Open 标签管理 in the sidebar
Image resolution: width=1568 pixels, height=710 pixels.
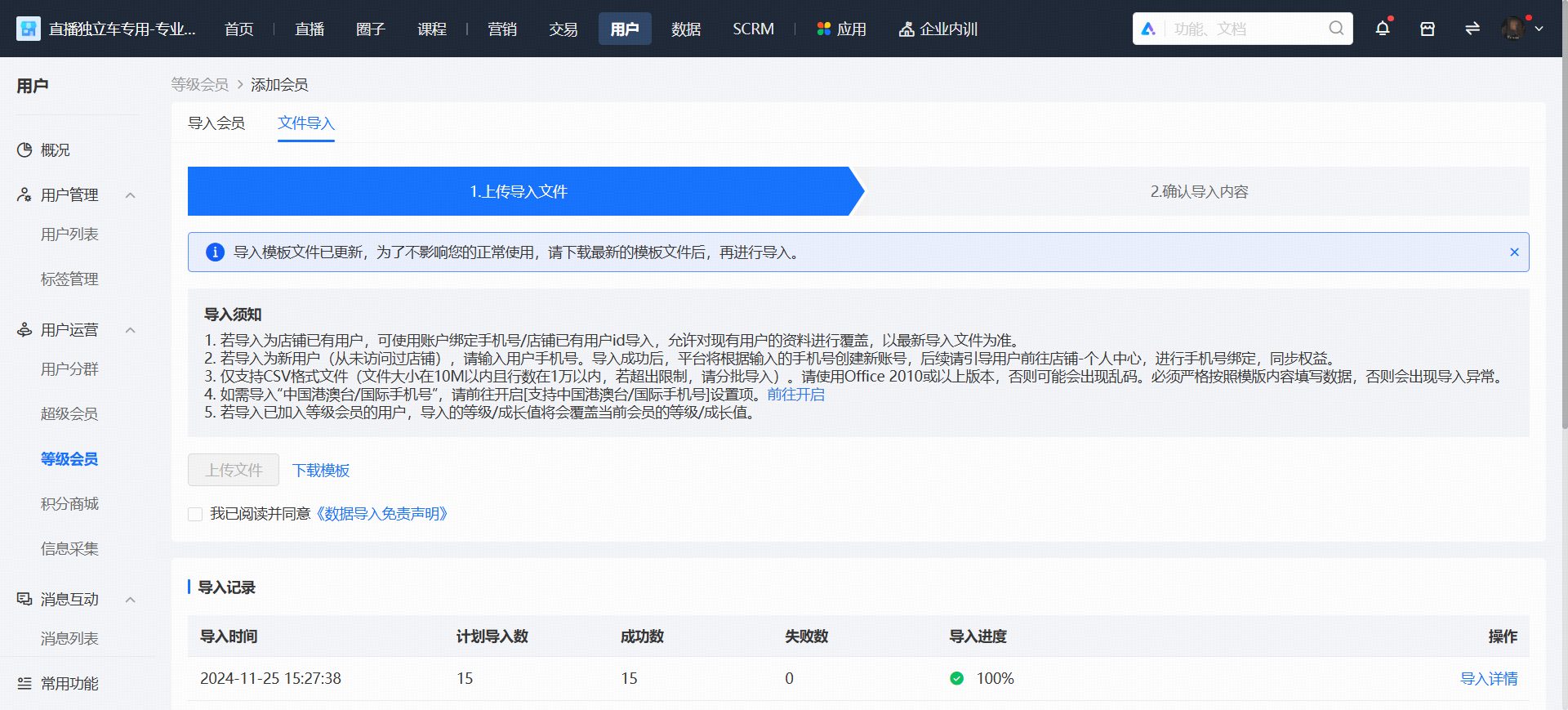(69, 279)
